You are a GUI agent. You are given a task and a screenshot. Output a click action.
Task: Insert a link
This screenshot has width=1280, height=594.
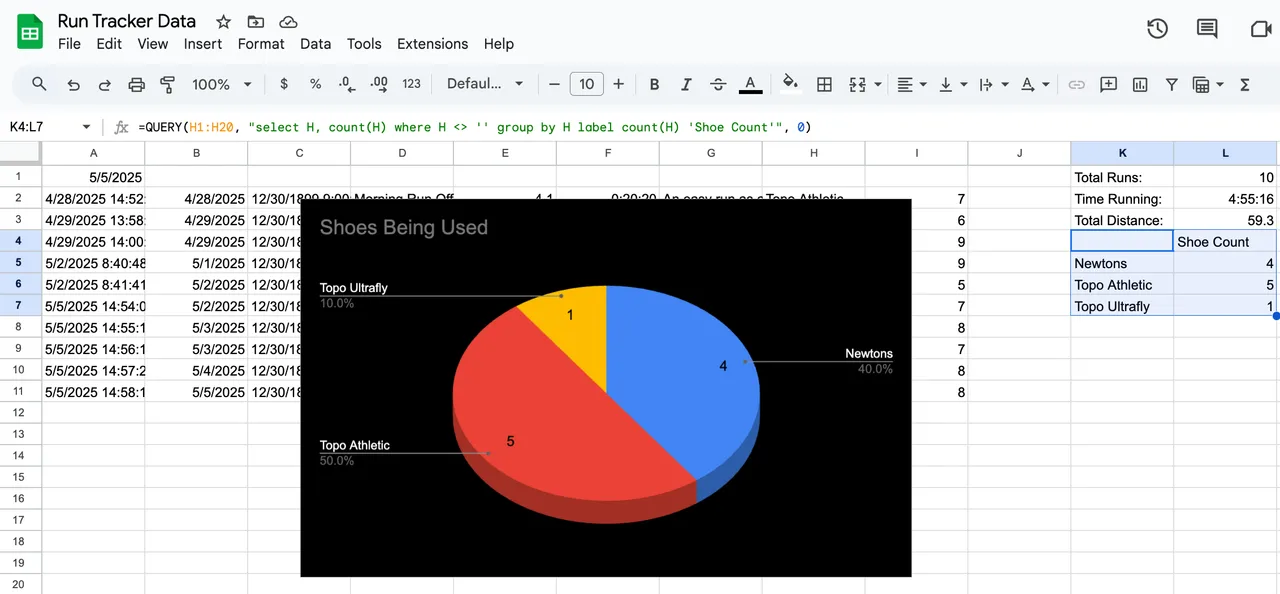point(1076,84)
